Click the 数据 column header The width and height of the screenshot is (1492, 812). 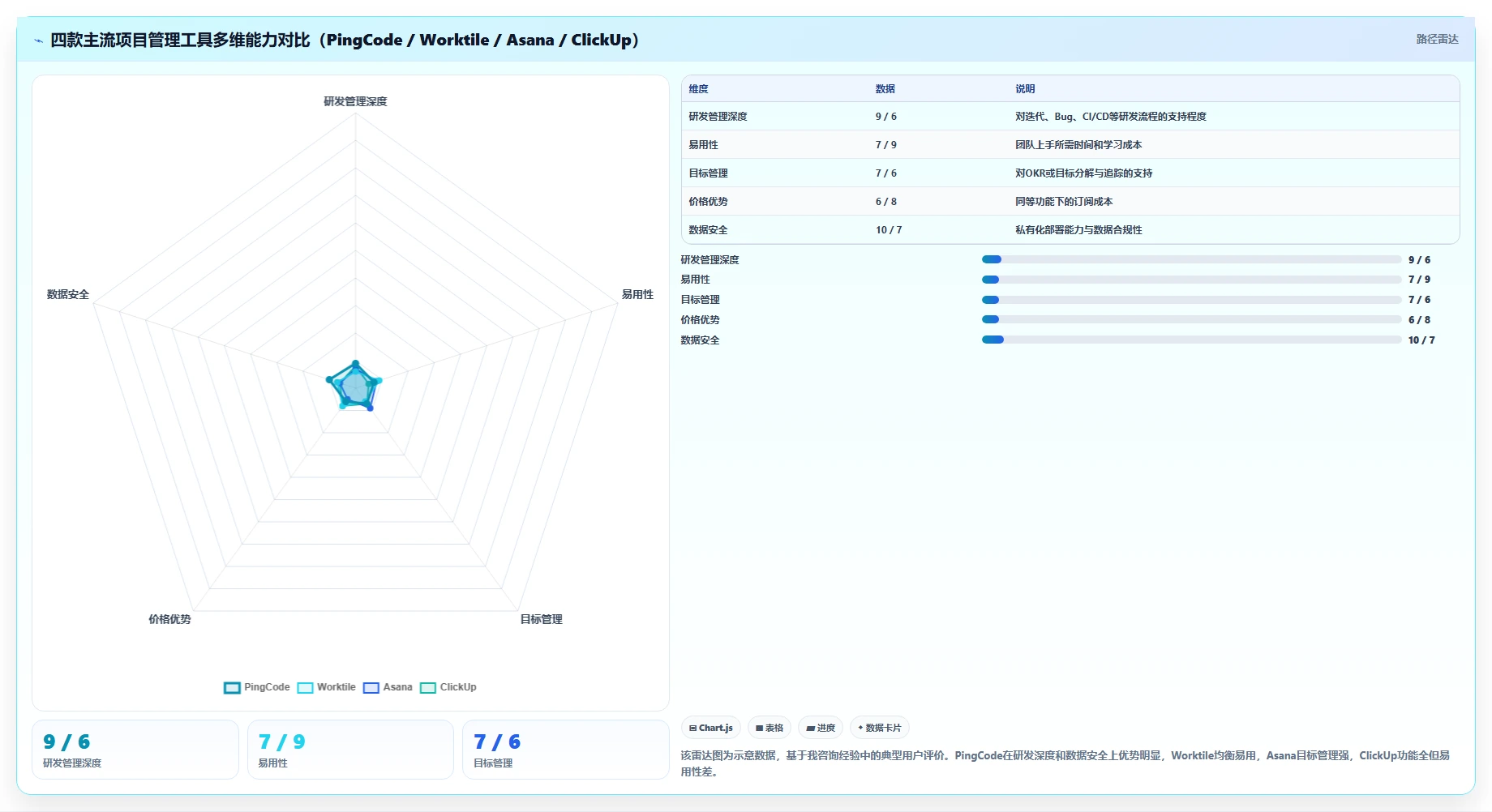[885, 89]
